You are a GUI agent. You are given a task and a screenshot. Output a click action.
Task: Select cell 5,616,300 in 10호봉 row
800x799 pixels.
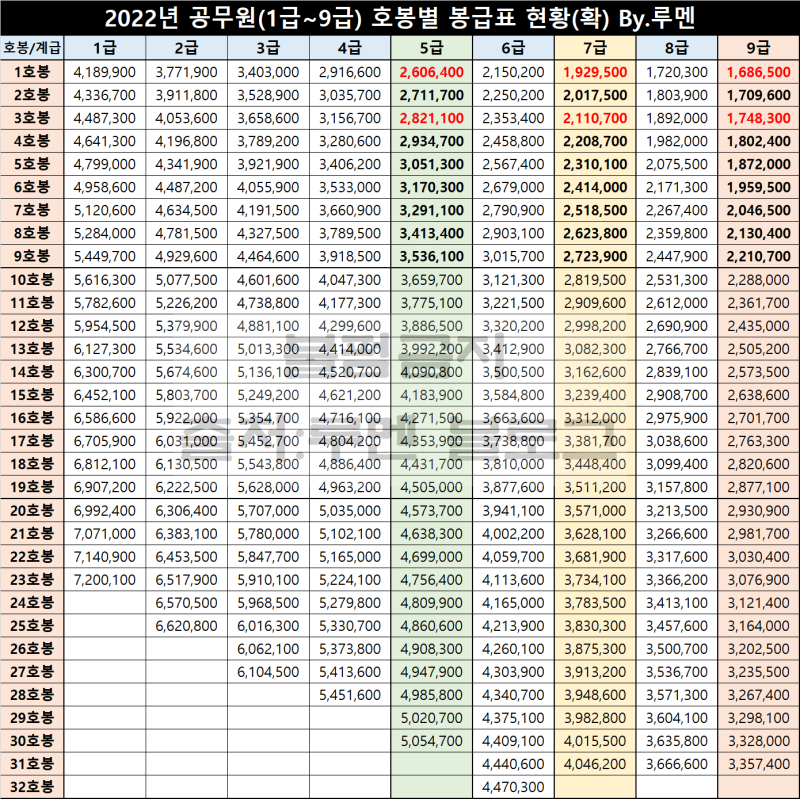coord(105,280)
